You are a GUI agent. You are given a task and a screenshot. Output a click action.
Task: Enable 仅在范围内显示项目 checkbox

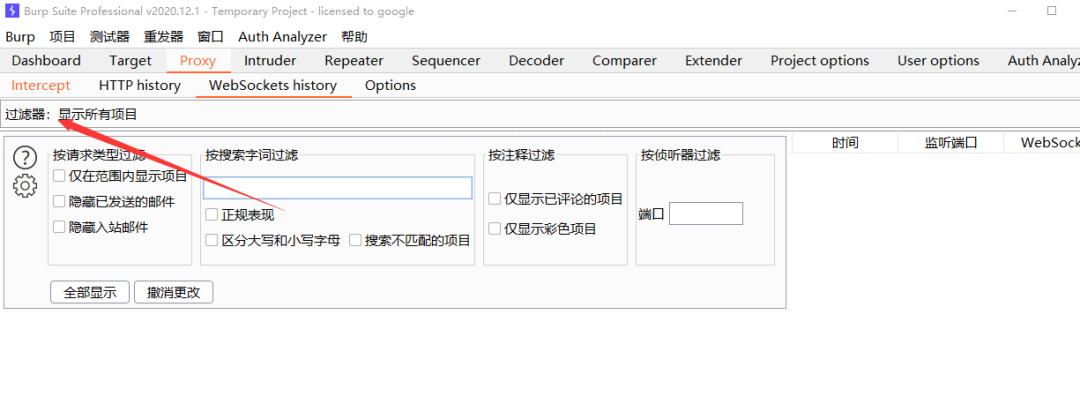(x=59, y=176)
